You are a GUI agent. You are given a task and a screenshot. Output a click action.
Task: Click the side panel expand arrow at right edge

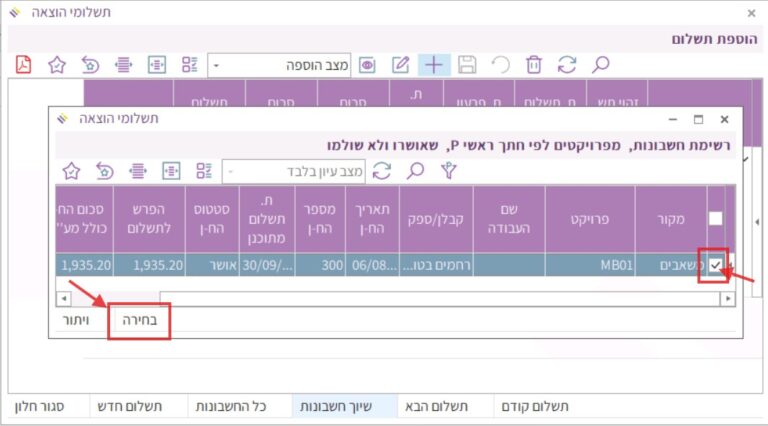click(756, 220)
